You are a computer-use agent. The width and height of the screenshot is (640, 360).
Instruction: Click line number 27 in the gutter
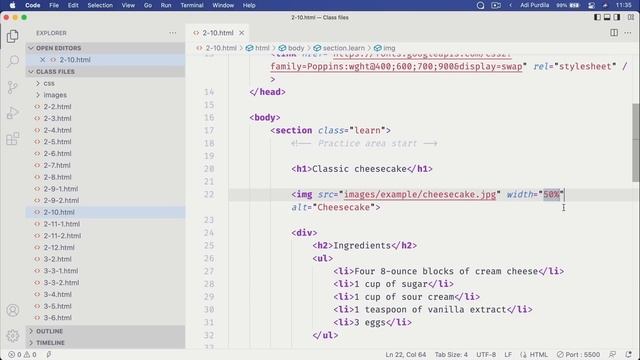(209, 271)
